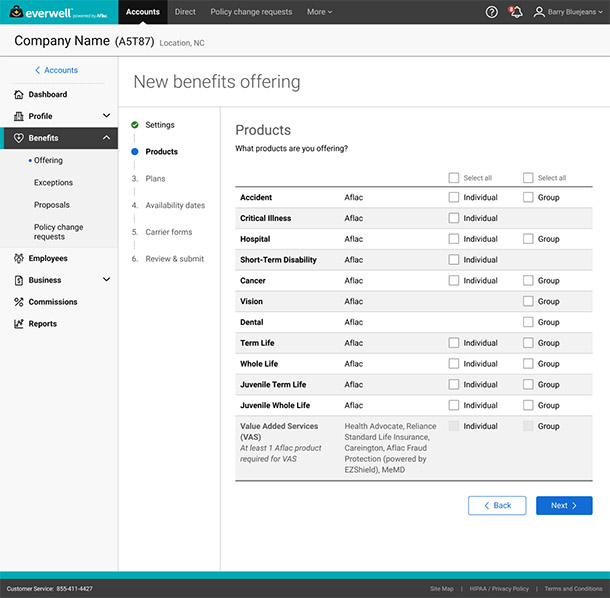Click the Commissions percent icon
This screenshot has height=598, width=610.
coord(19,302)
